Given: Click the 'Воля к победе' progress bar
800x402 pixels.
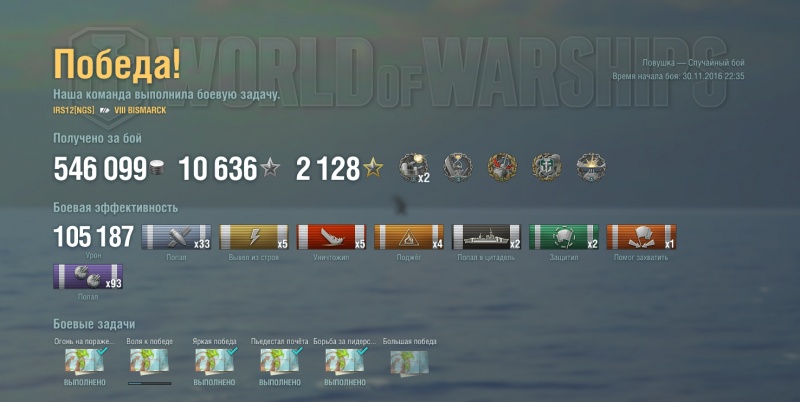Looking at the screenshot, I should click(149, 383).
